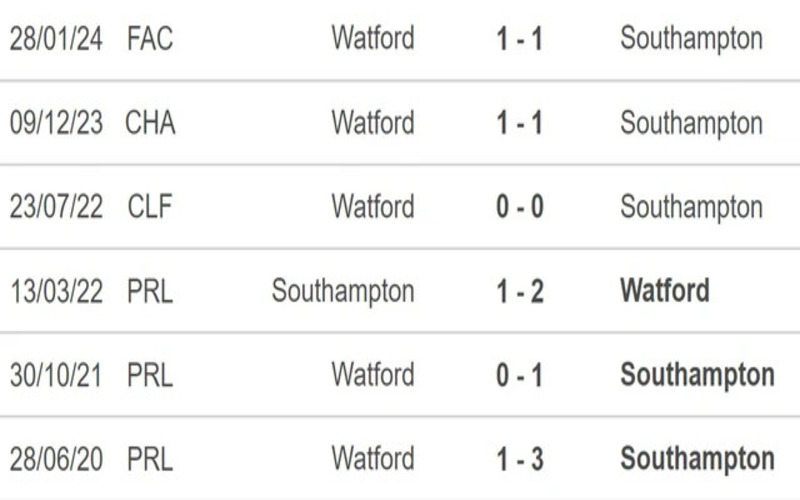The width and height of the screenshot is (800, 500).
Task: Click the 0 - 1 score
Action: tap(519, 375)
